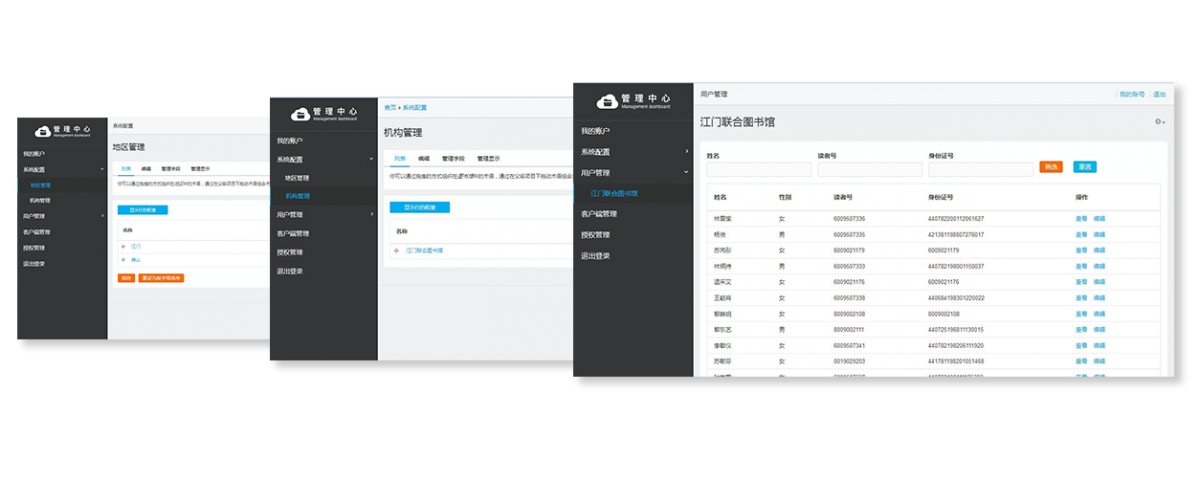1200x479 pixels.
Task: Click 我的账号 link at top right
Action: (x=1131, y=94)
